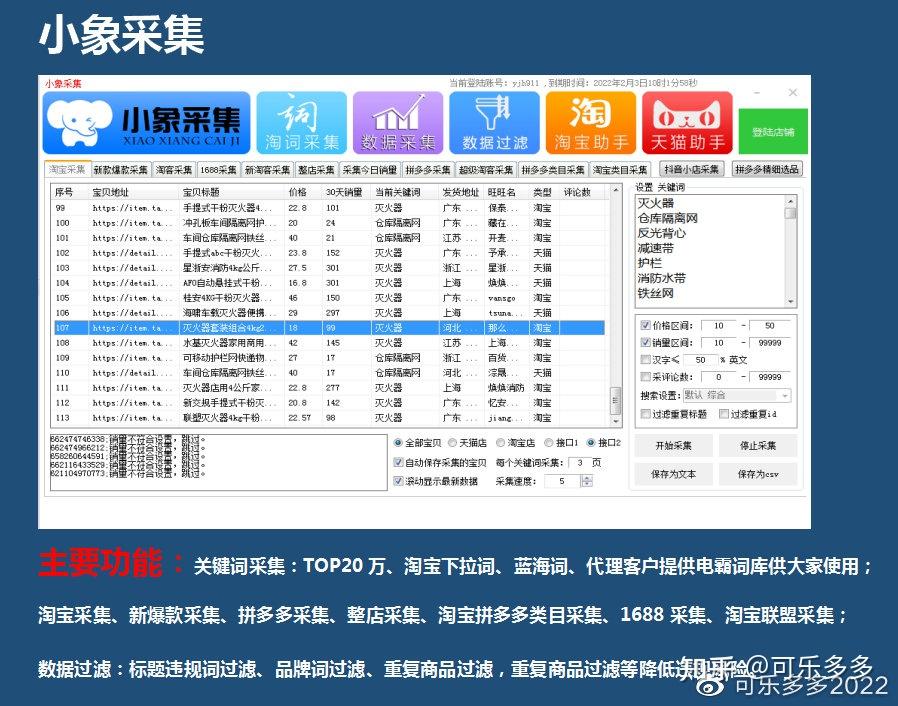The height and width of the screenshot is (706, 898).
Task: Click the 保存为文本 button
Action: 674,474
